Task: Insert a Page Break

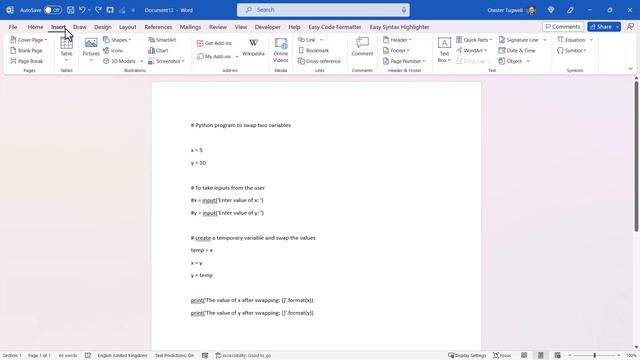Action: [x=27, y=61]
